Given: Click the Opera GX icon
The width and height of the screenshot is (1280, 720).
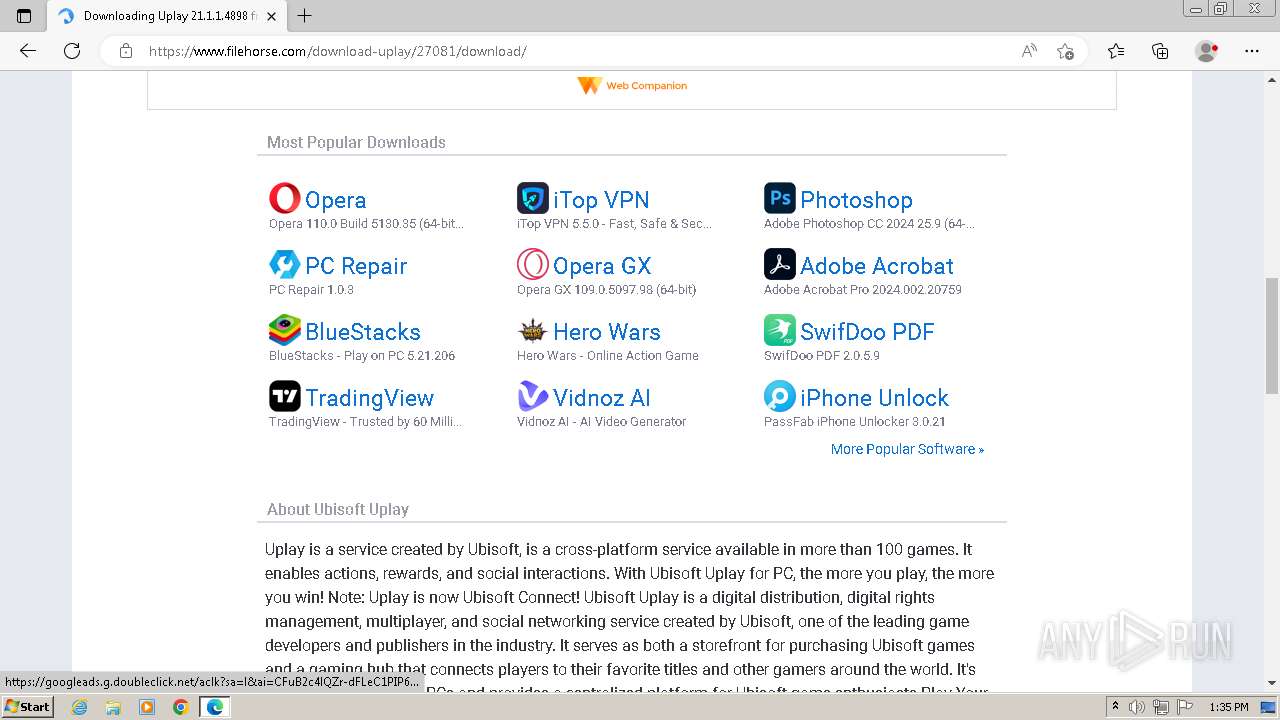Looking at the screenshot, I should pos(532,264).
